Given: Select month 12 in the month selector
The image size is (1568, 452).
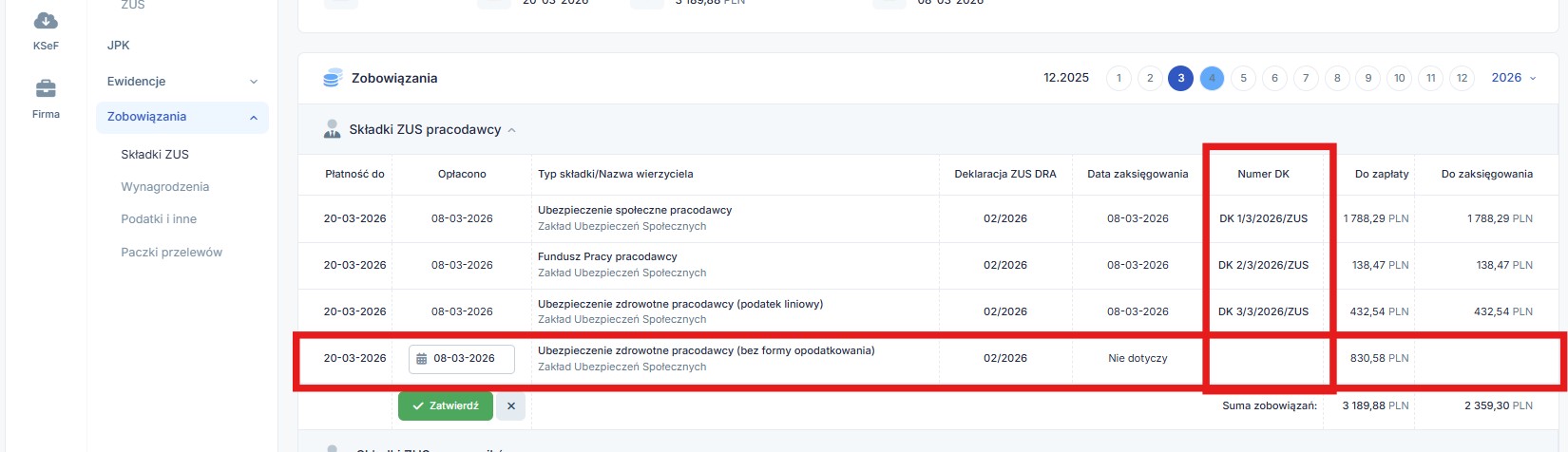Looking at the screenshot, I should click(1462, 78).
